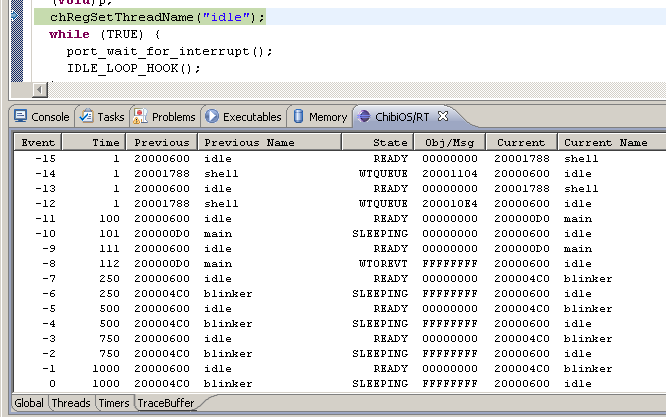Viewport: 666px width, 417px height.
Task: Click Obj/Msg value 200010E4
Action: (450, 203)
